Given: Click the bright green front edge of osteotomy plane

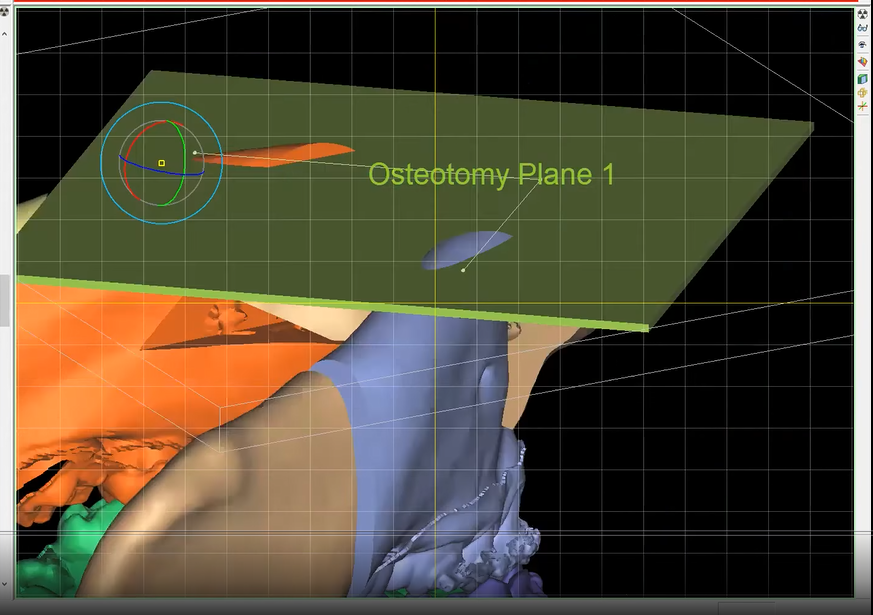Looking at the screenshot, I should click(332, 303).
